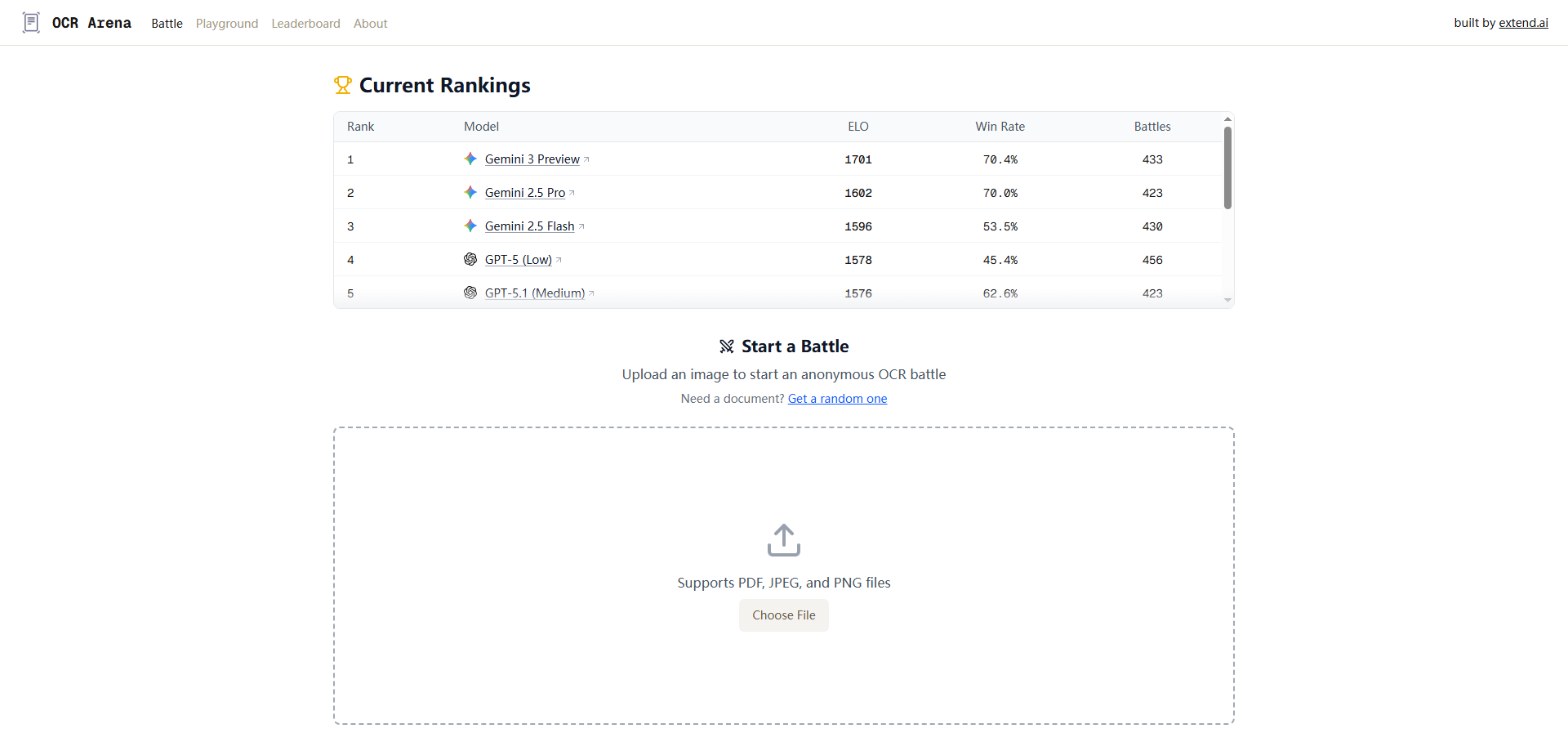Select the Battle menu item

point(167,23)
